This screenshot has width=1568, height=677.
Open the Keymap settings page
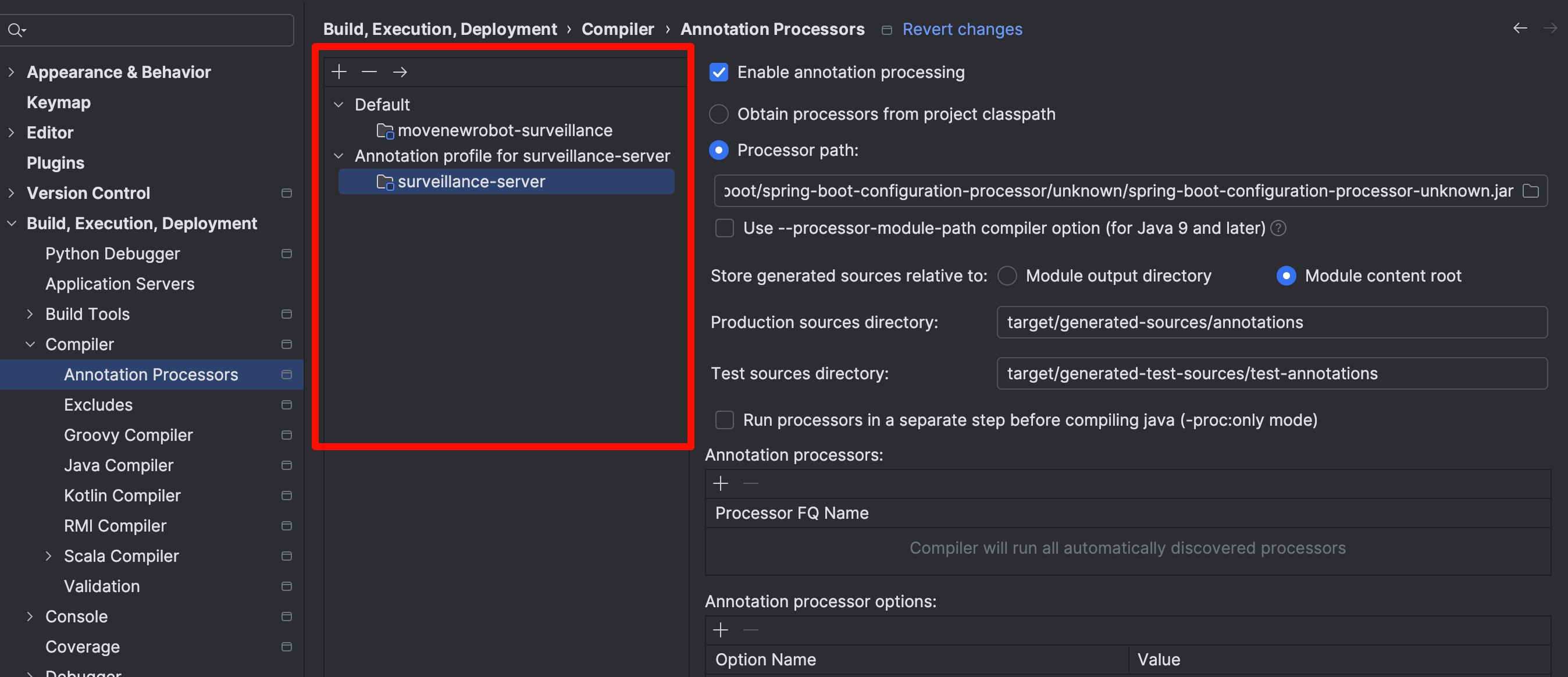[x=58, y=102]
